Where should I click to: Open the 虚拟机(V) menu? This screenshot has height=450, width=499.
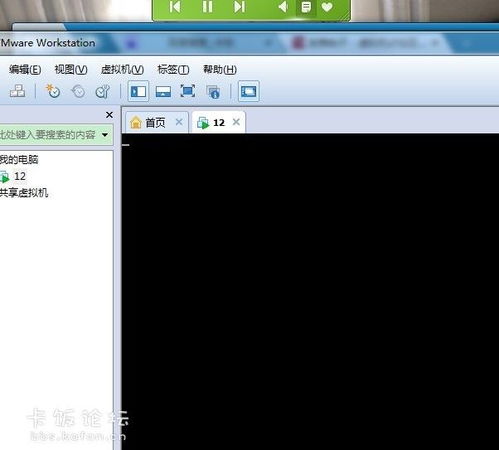click(122, 70)
